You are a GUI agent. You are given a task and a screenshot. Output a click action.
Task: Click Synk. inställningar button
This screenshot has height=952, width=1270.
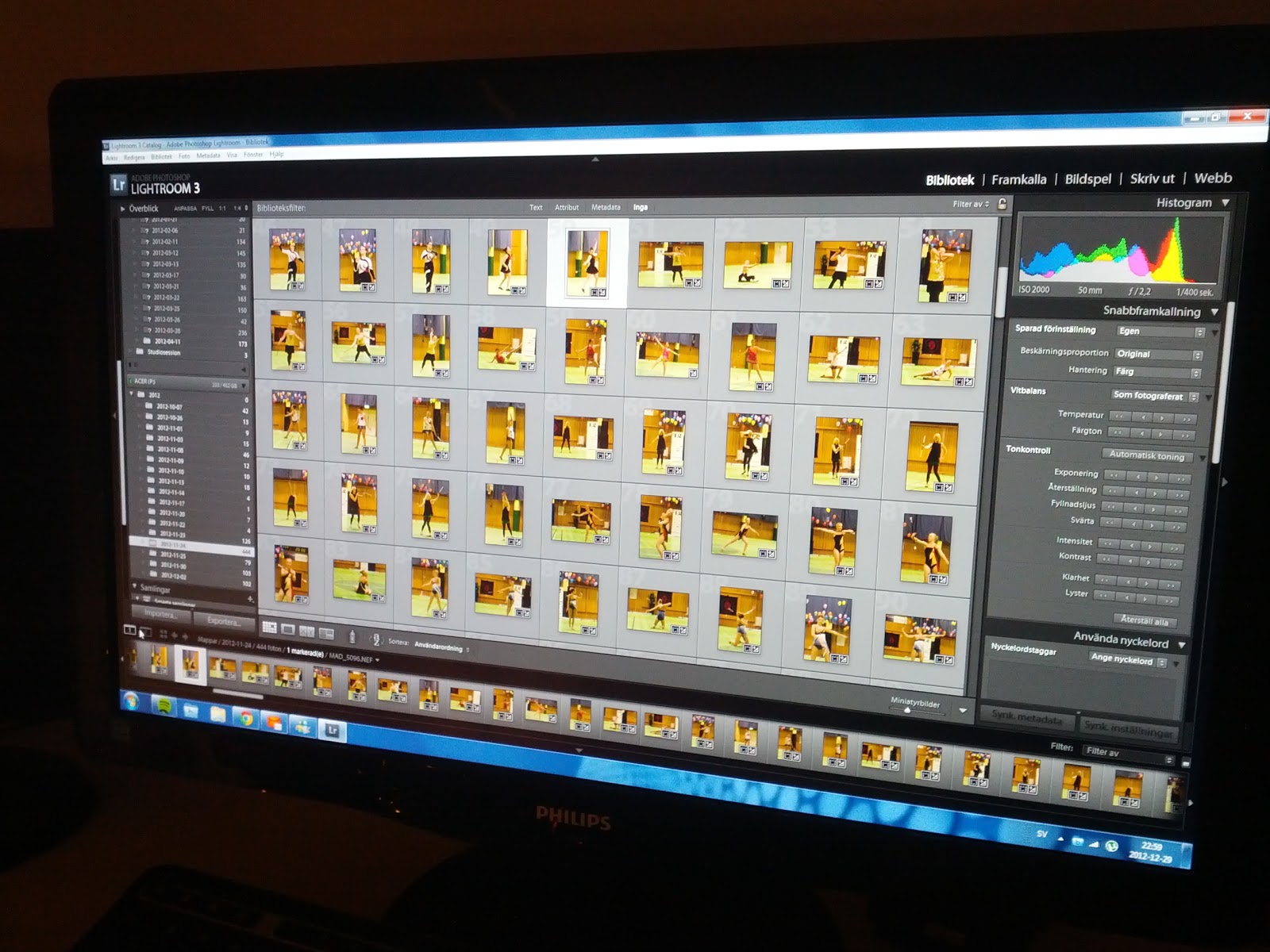tap(1128, 730)
